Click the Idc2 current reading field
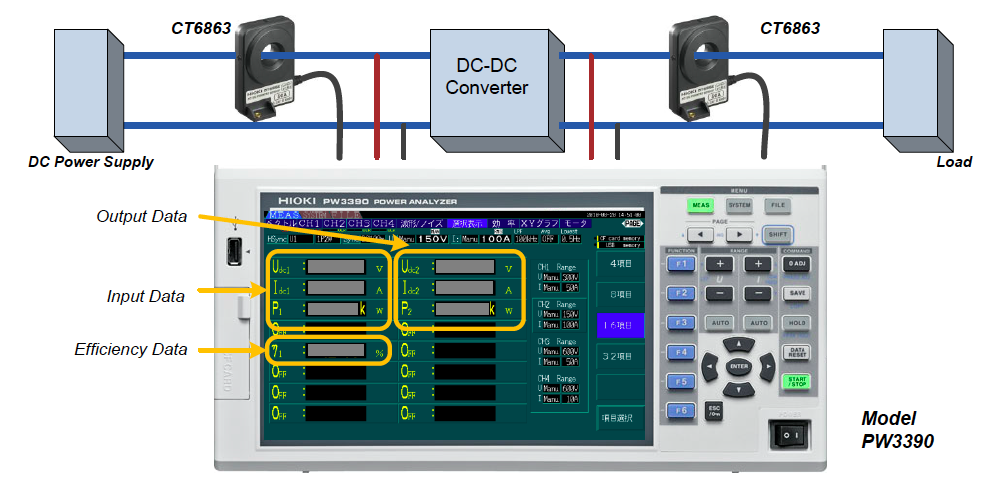Image resolution: width=988 pixels, height=486 pixels. click(x=464, y=287)
